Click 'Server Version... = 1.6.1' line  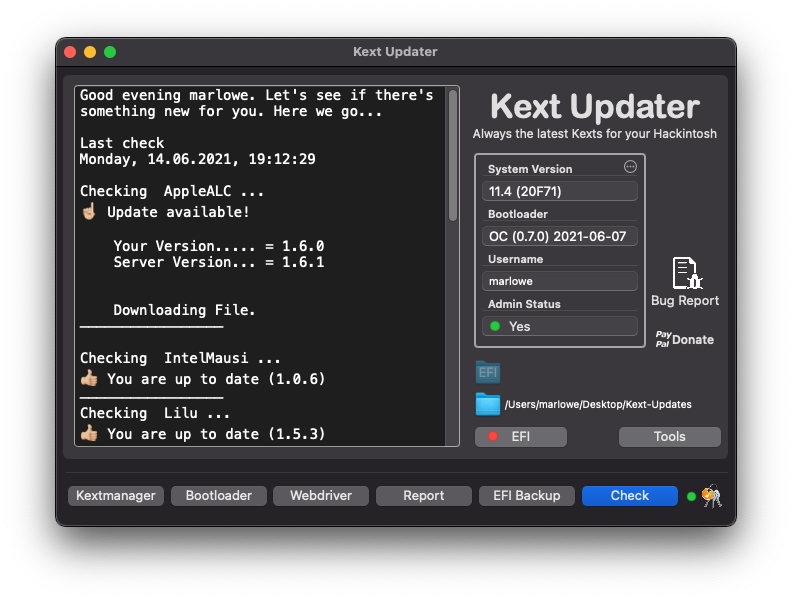click(x=219, y=262)
